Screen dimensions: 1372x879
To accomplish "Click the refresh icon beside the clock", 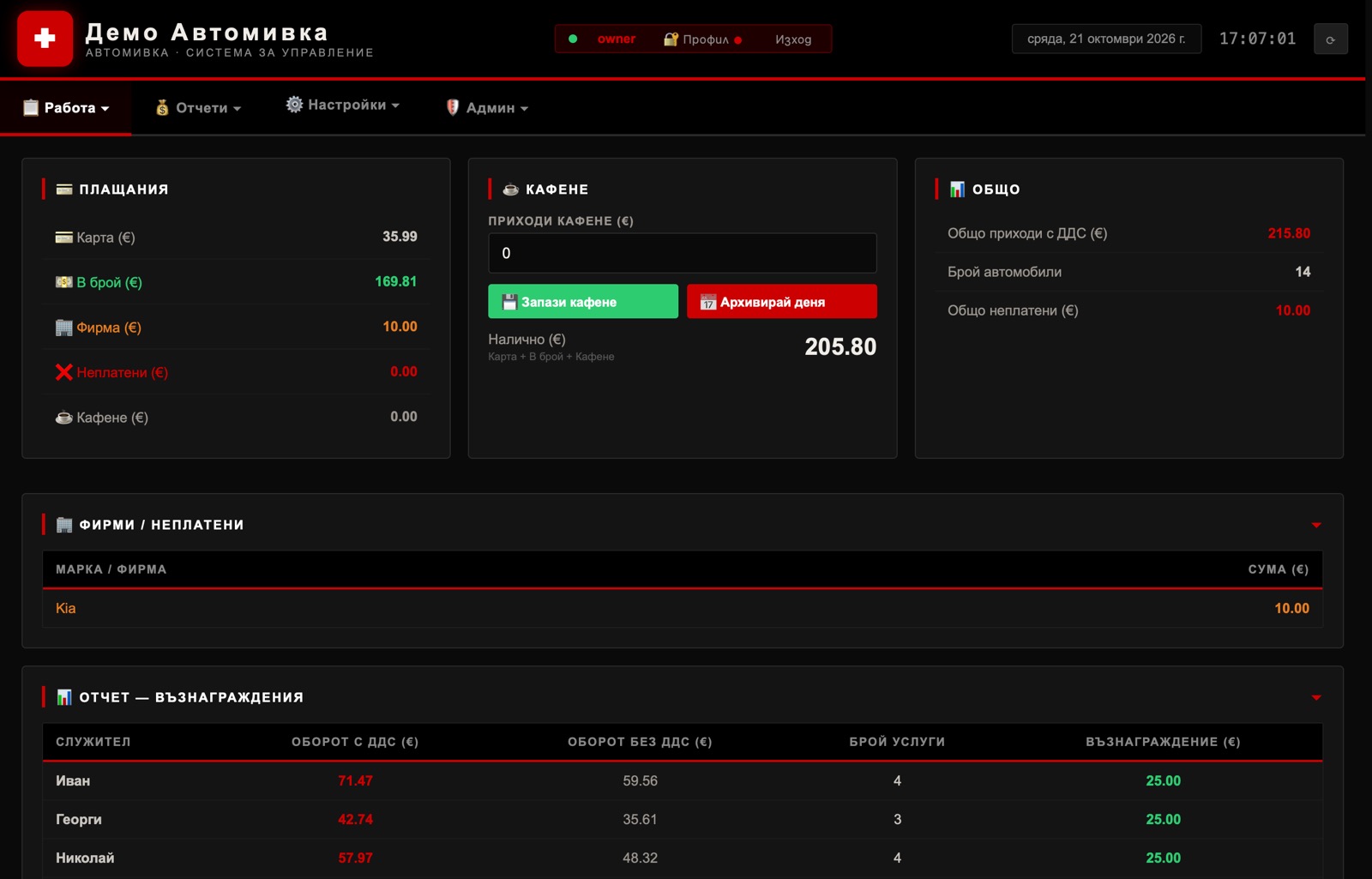I will coord(1331,39).
